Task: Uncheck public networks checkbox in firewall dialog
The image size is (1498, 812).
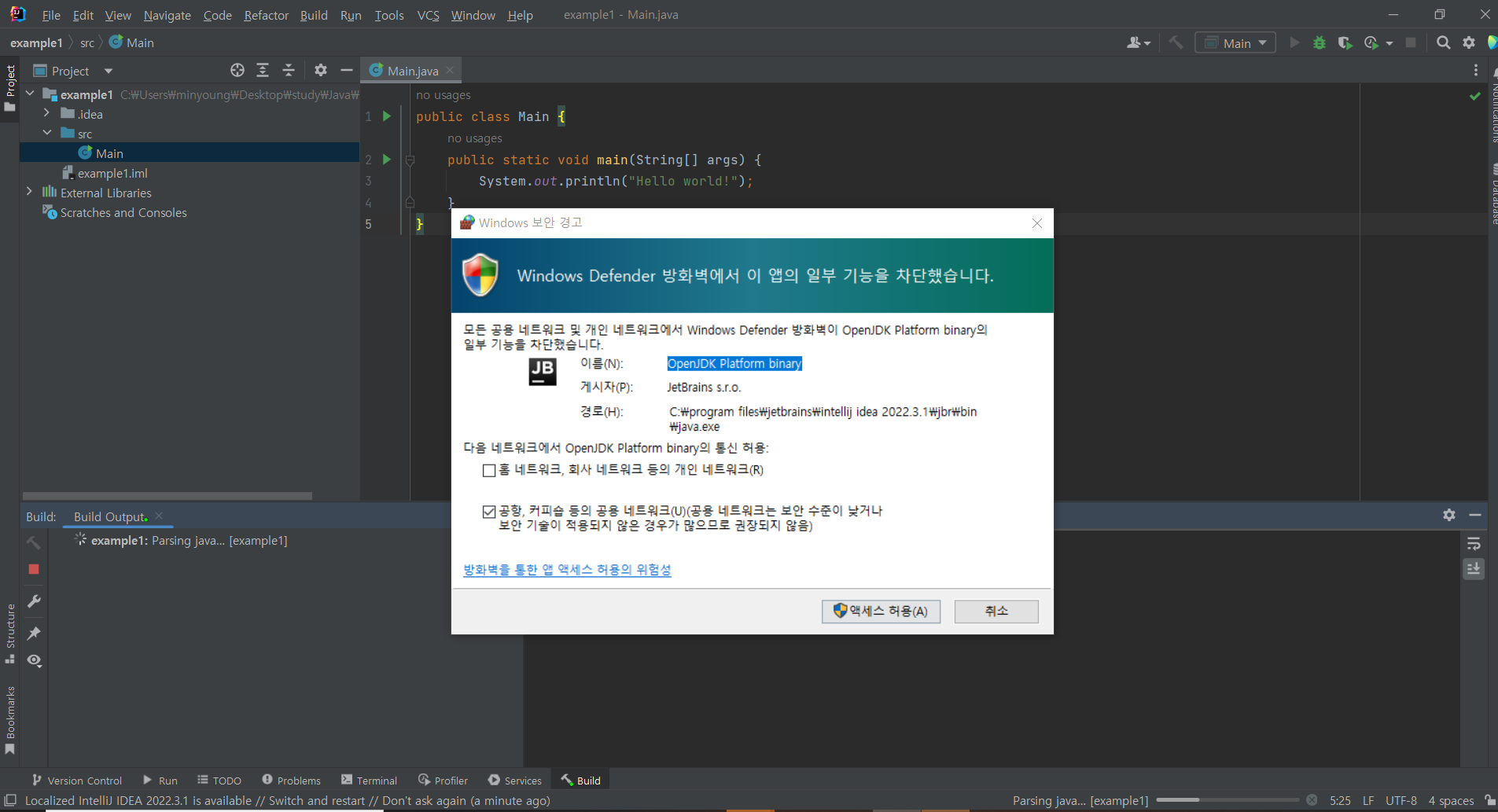Action: pyautogui.click(x=488, y=512)
